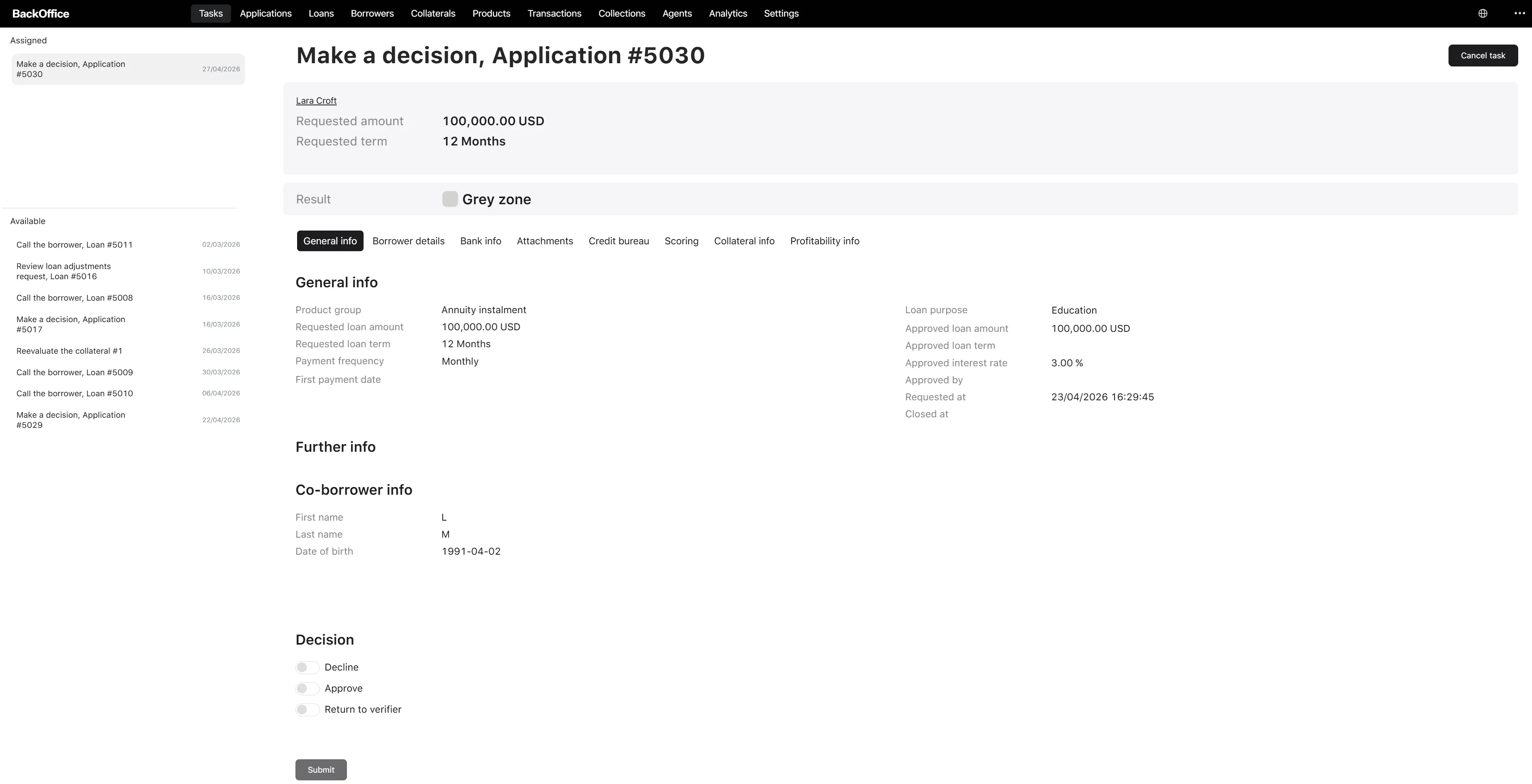Open Settings in top navigation
Screen dimensions: 1532x784
(x=781, y=14)
